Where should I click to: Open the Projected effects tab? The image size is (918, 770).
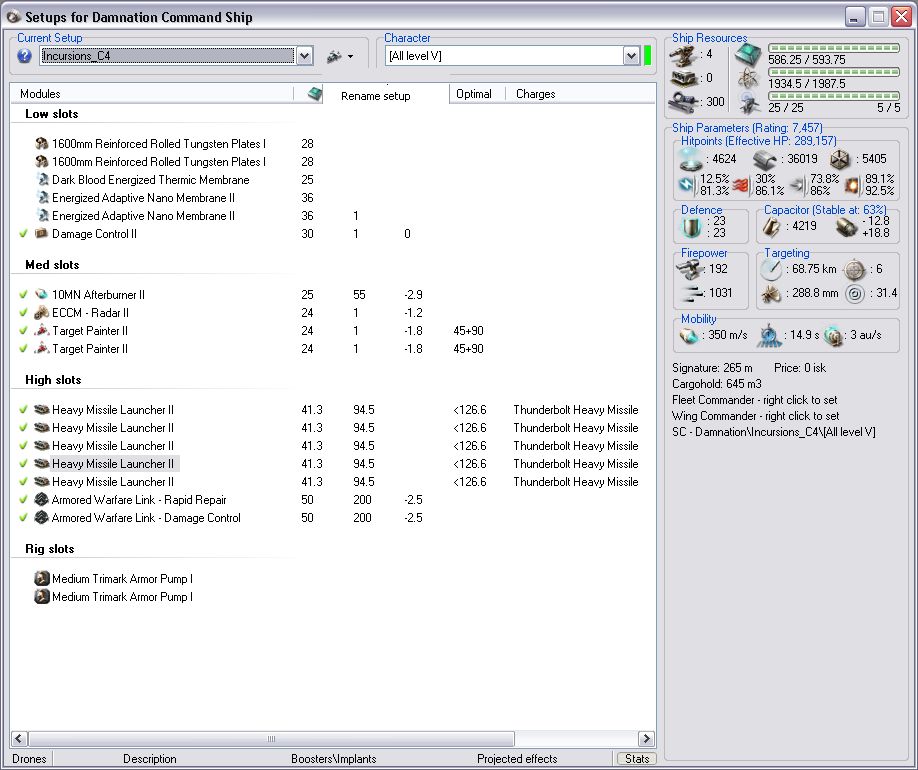[x=517, y=759]
